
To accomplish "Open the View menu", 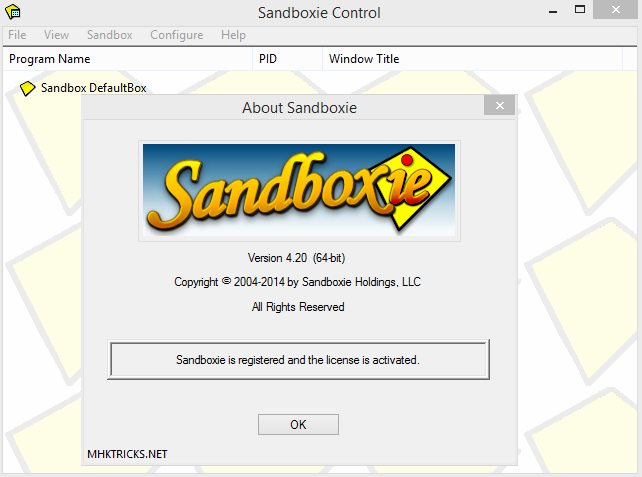I will 57,35.
